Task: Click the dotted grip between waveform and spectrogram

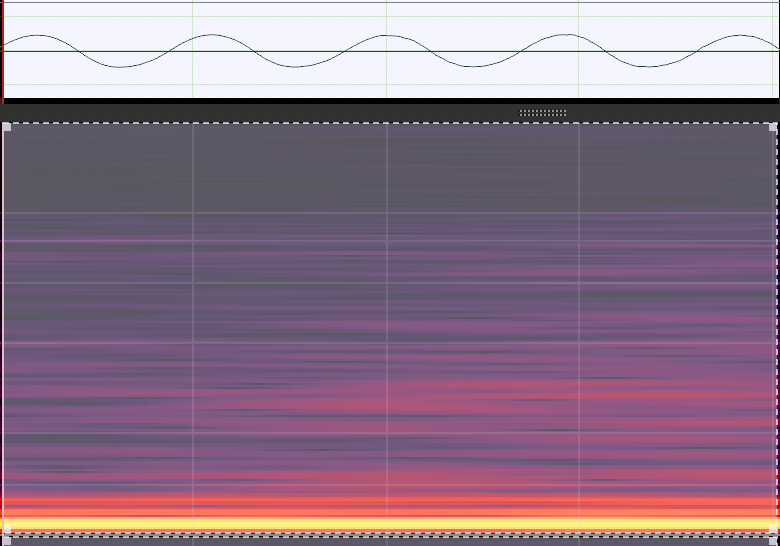Action: tap(543, 113)
